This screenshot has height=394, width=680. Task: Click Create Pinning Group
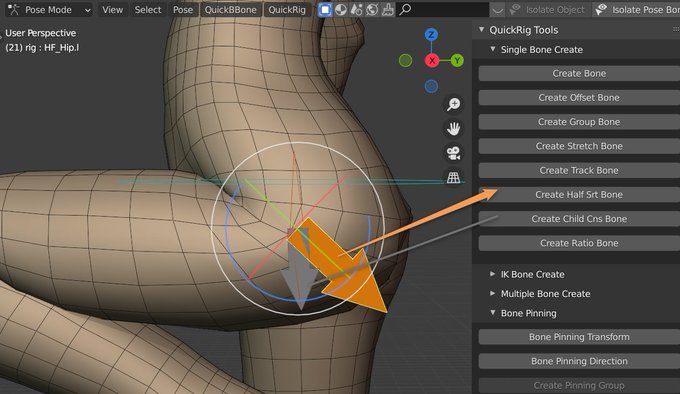[x=579, y=385]
